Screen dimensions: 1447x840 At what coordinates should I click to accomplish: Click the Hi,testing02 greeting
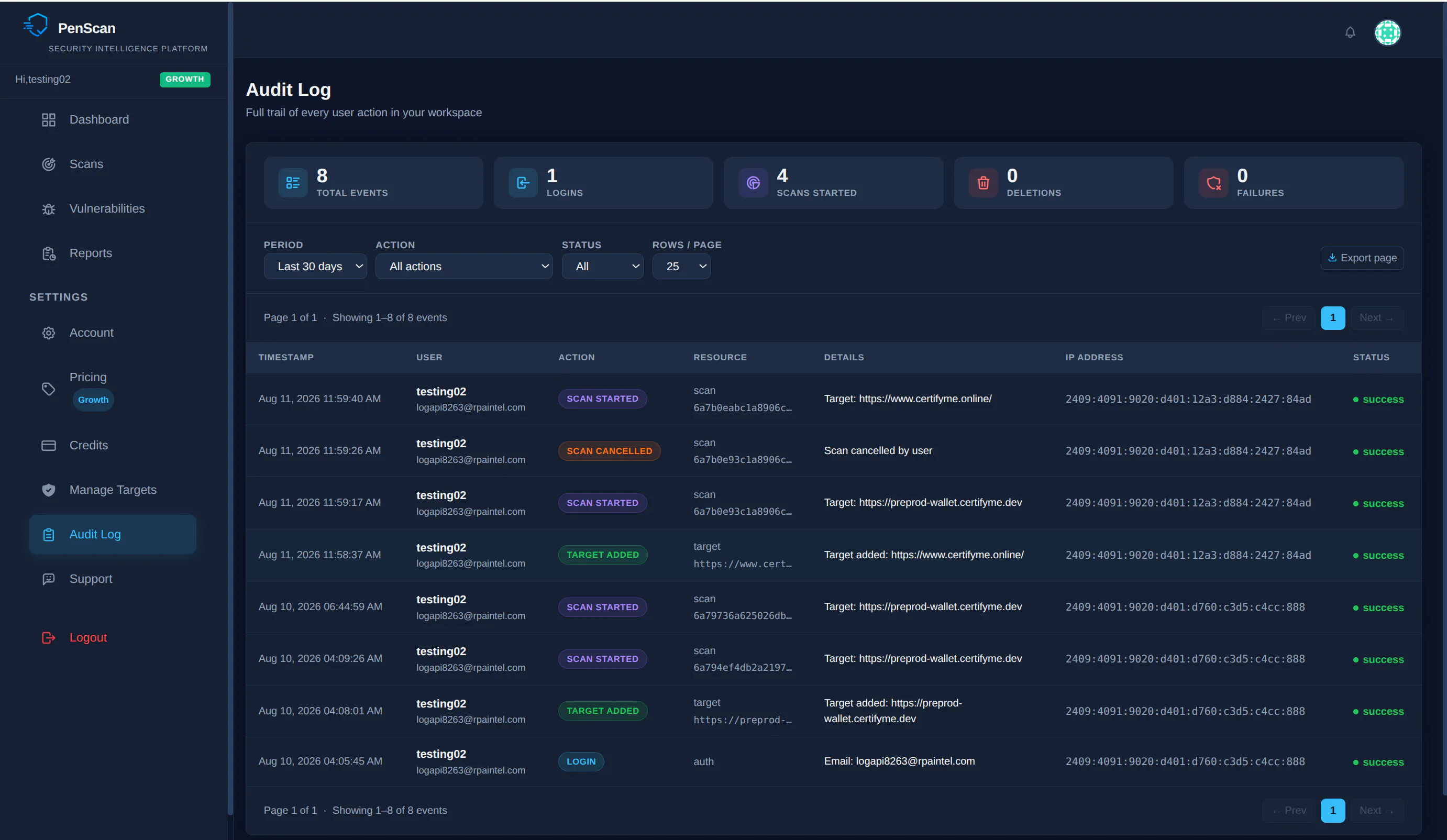43,79
